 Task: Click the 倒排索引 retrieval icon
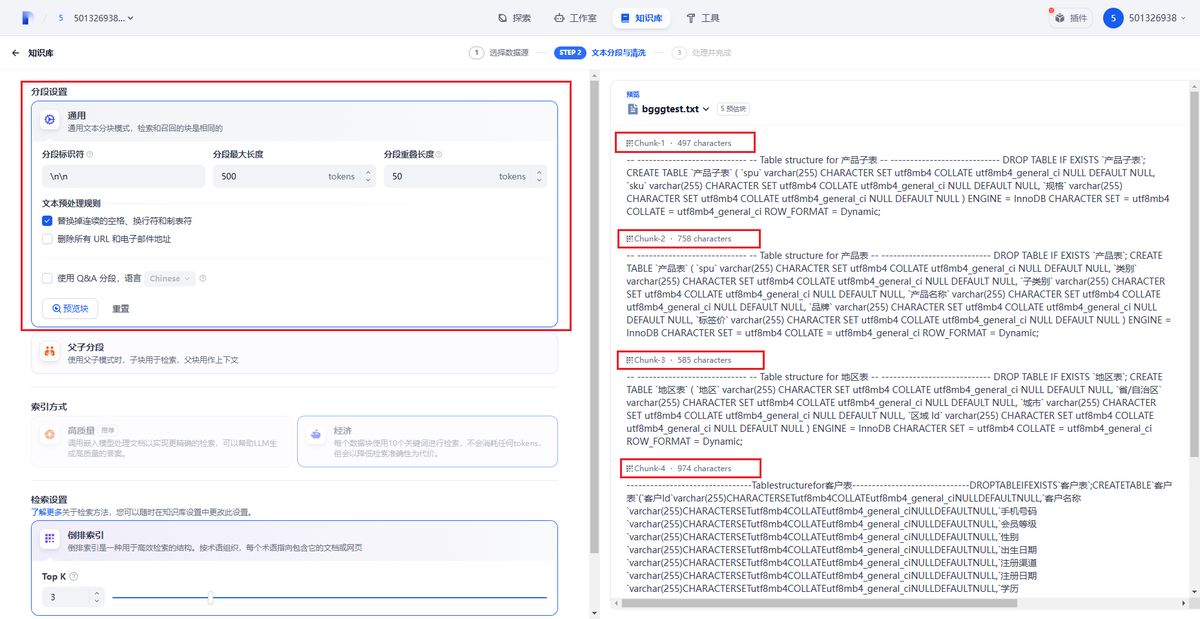[x=49, y=540]
